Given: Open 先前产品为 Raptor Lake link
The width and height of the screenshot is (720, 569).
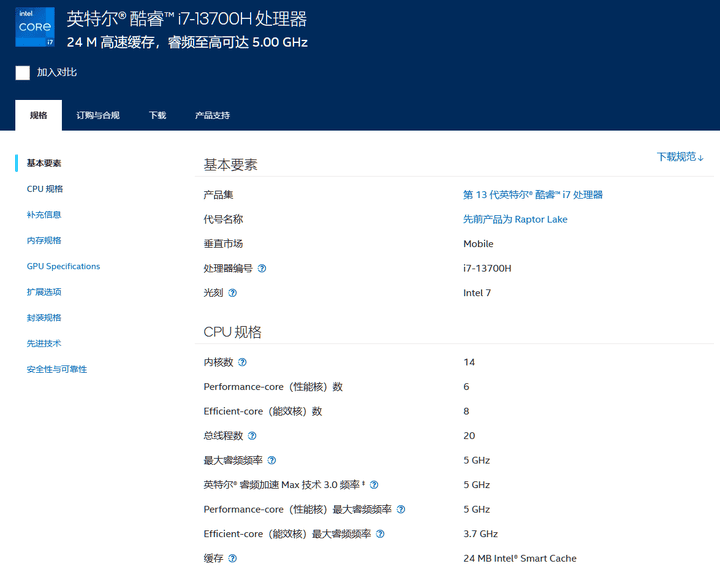Looking at the screenshot, I should (514, 219).
